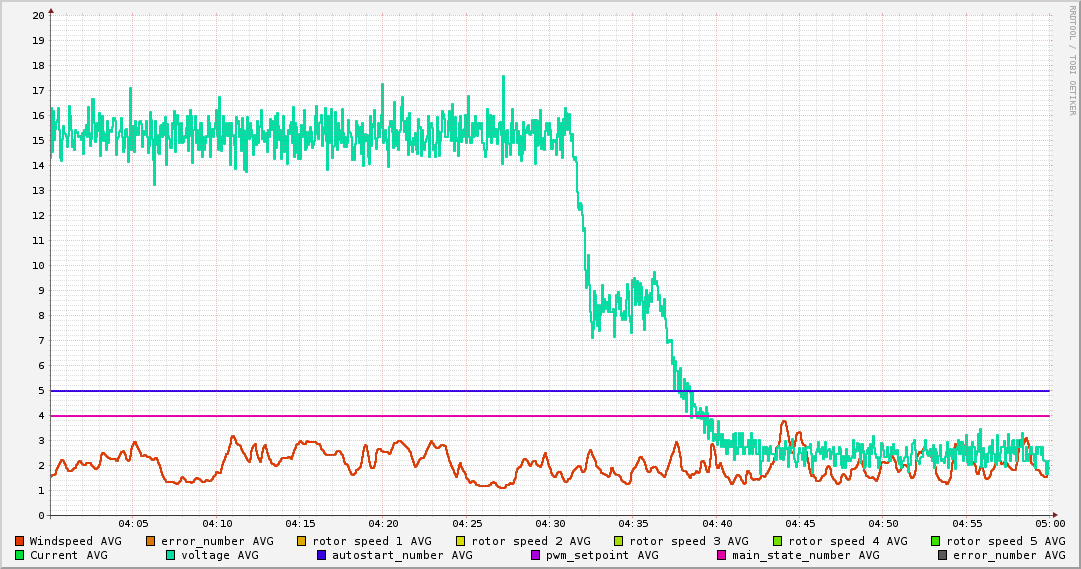Click the dark gray error_number legend swatch
This screenshot has height=569, width=1081.
(x=942, y=555)
